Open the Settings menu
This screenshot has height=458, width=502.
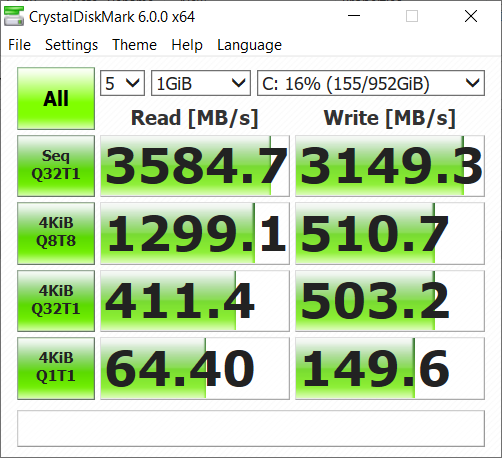[x=71, y=45]
